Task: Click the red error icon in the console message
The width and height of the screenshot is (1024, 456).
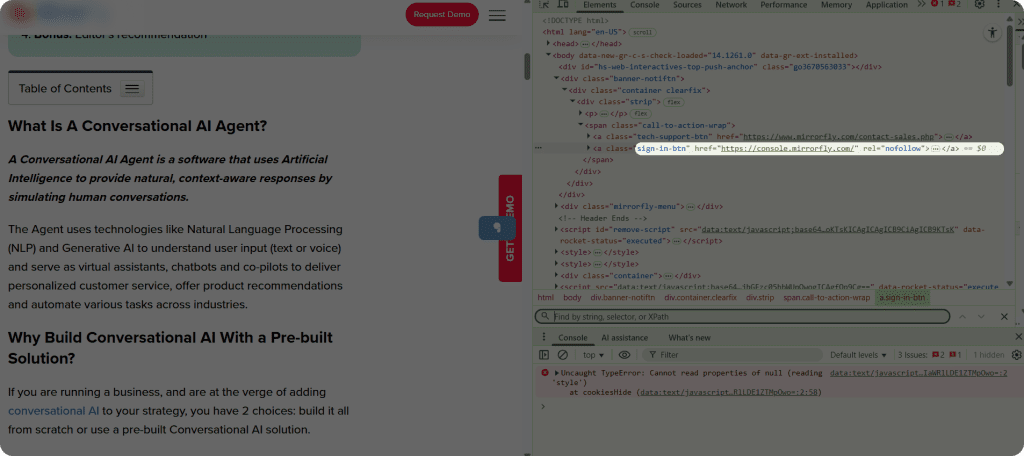Action: click(545, 373)
